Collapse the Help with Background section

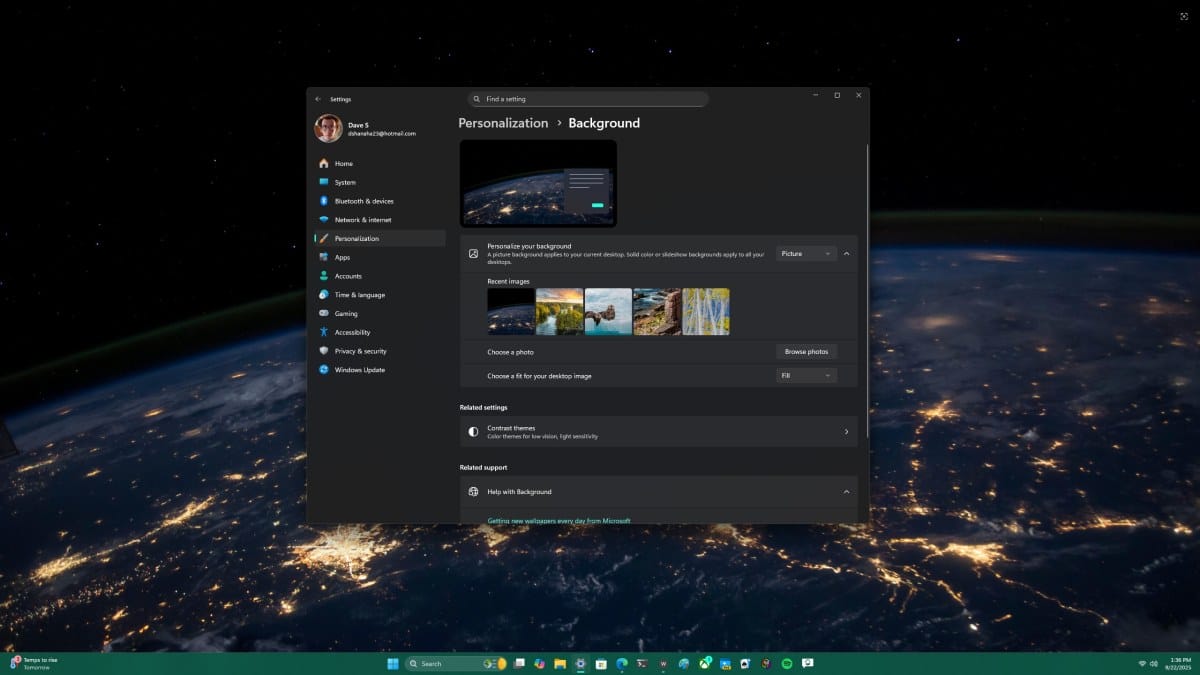click(x=845, y=491)
